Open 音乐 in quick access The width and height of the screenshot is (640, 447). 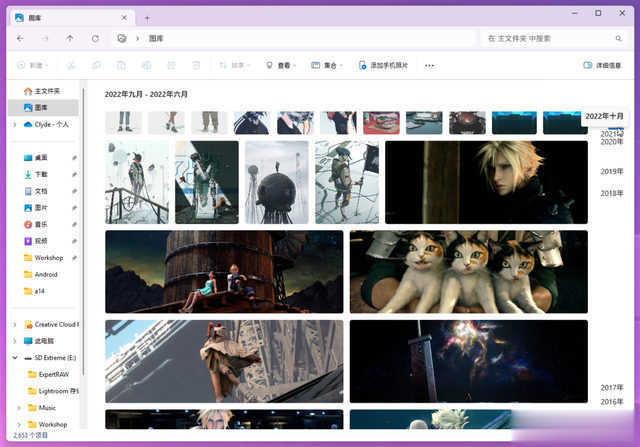[43, 225]
